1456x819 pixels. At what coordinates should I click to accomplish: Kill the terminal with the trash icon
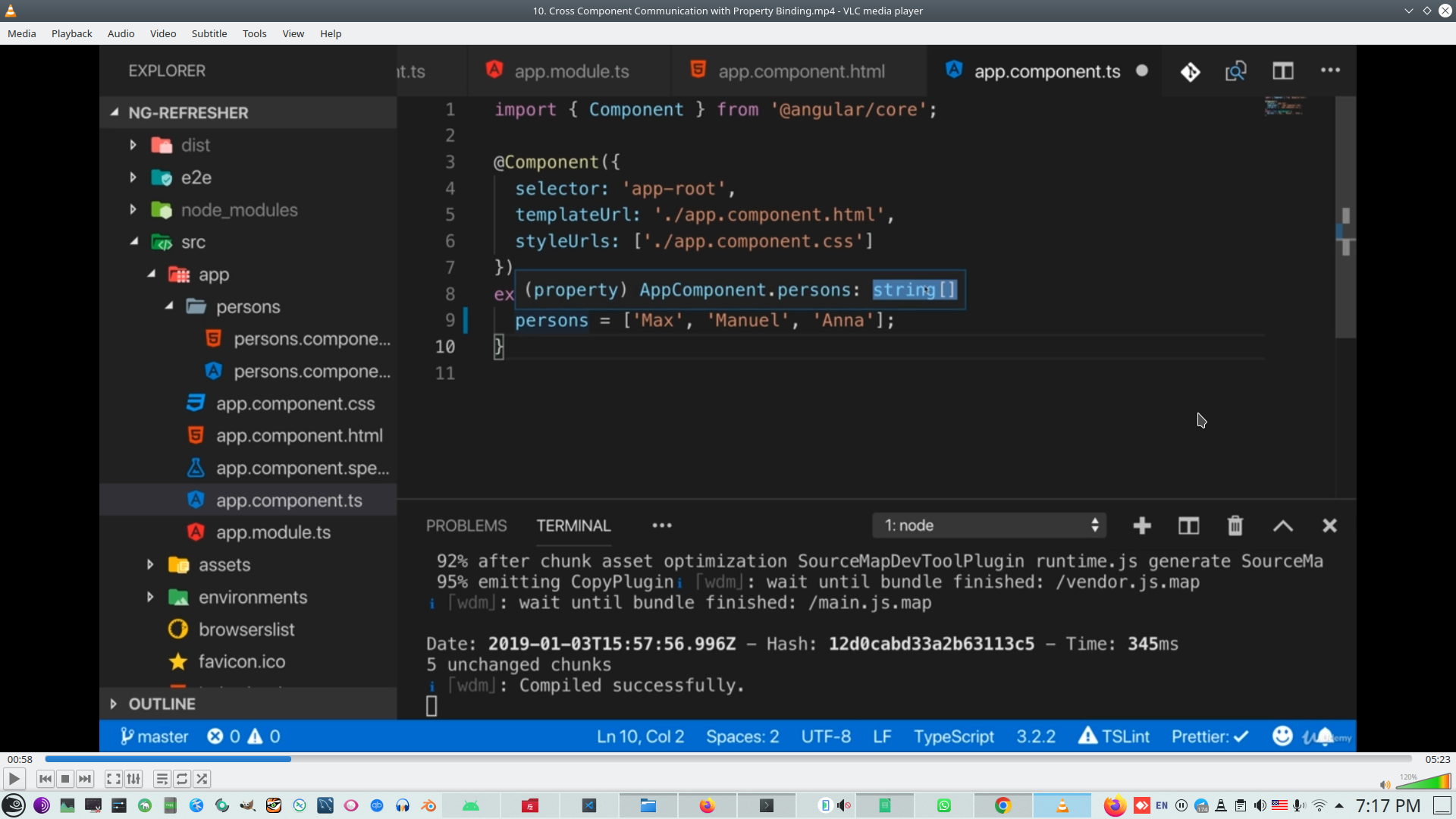[1235, 526]
